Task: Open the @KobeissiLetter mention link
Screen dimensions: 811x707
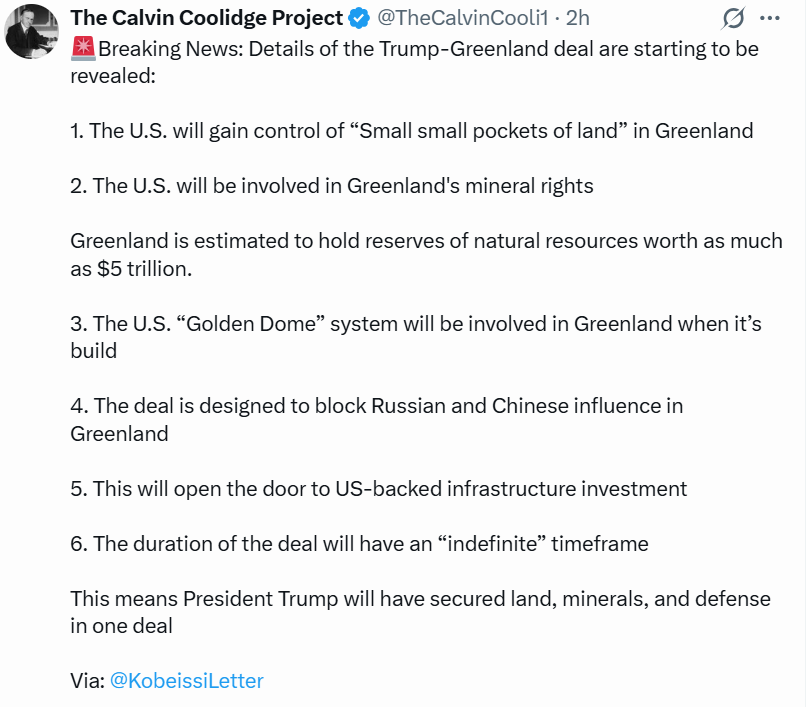Action: 186,681
